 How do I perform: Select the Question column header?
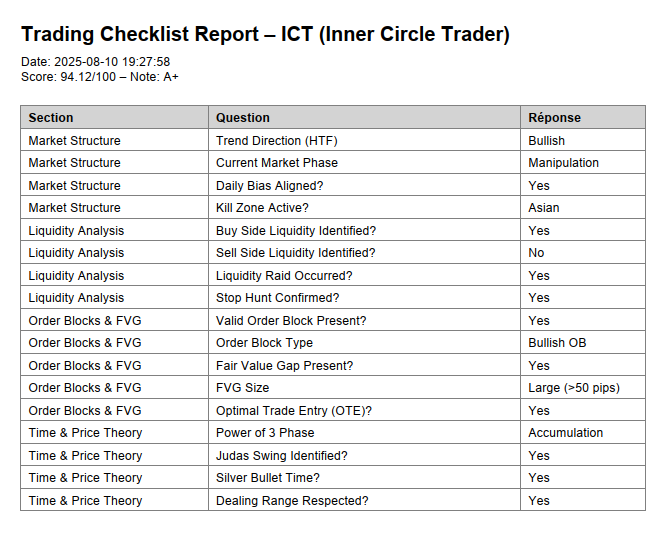pyautogui.click(x=243, y=118)
